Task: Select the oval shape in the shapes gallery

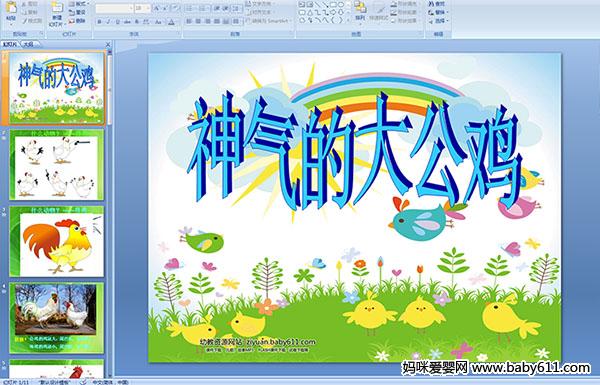Action: coord(342,5)
